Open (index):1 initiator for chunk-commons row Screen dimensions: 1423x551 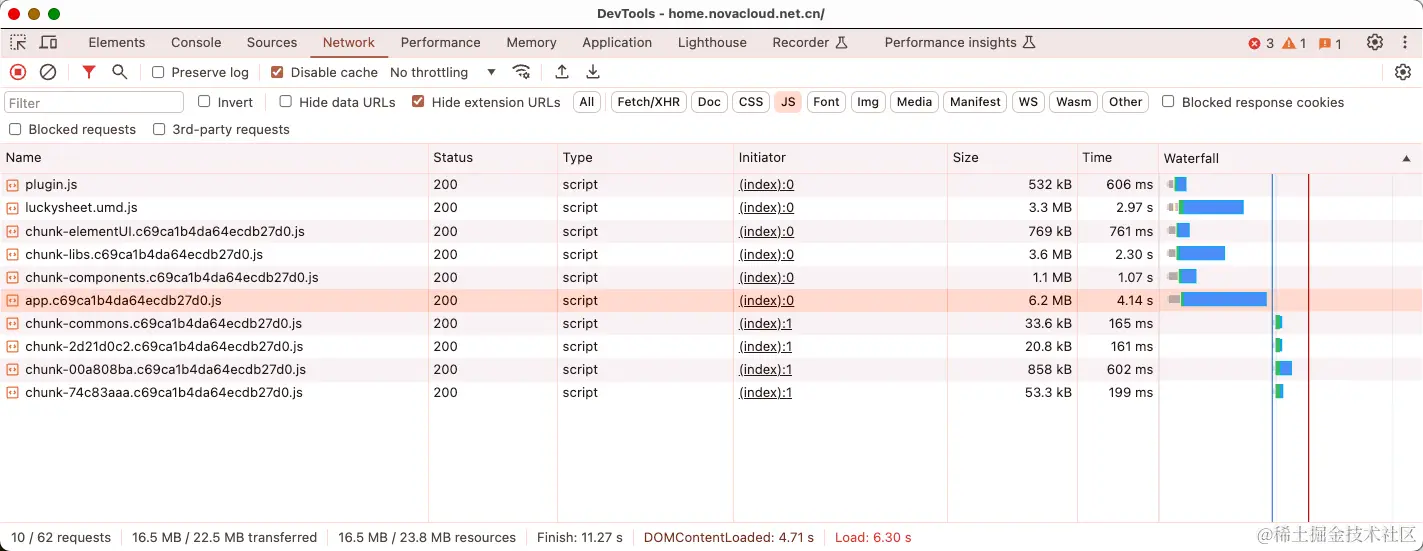point(765,324)
